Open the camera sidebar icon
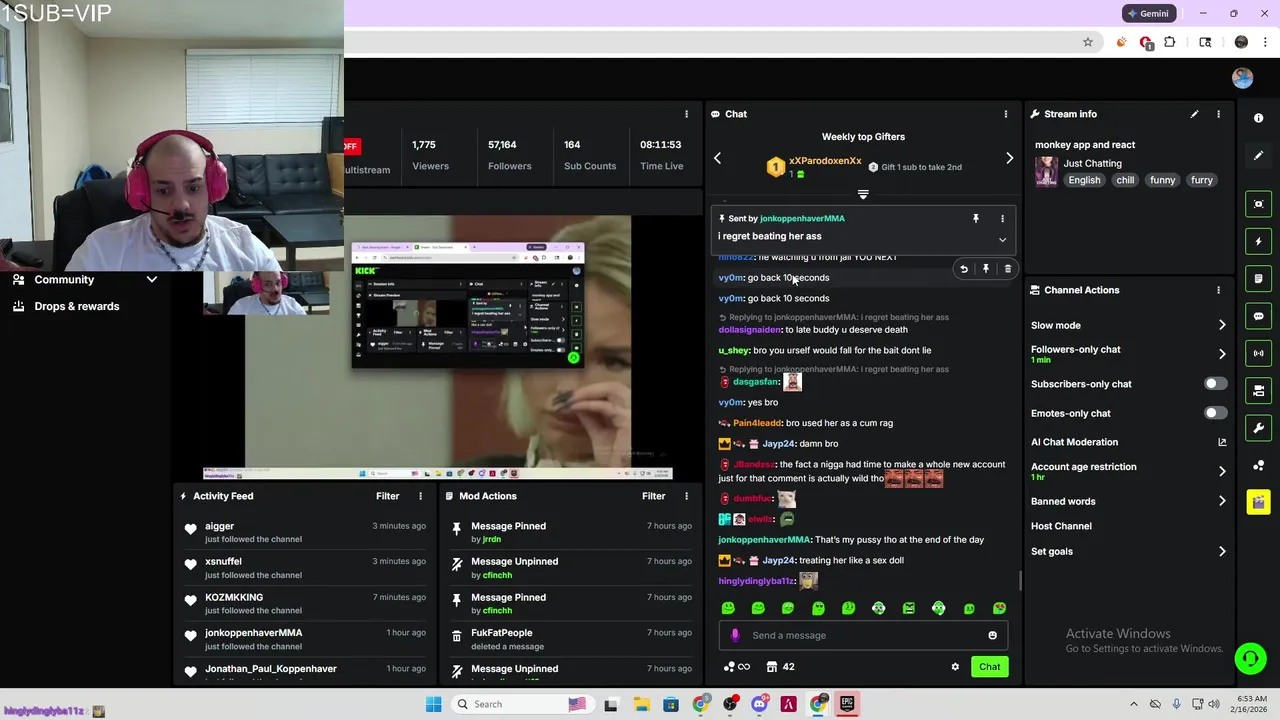1280x720 pixels. [1258, 390]
